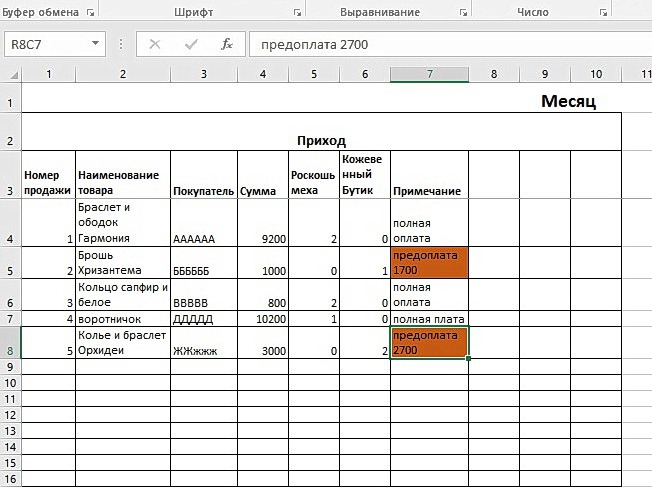The height and width of the screenshot is (487, 652).
Task: Open Alignment group dialog launcher
Action: [463, 13]
